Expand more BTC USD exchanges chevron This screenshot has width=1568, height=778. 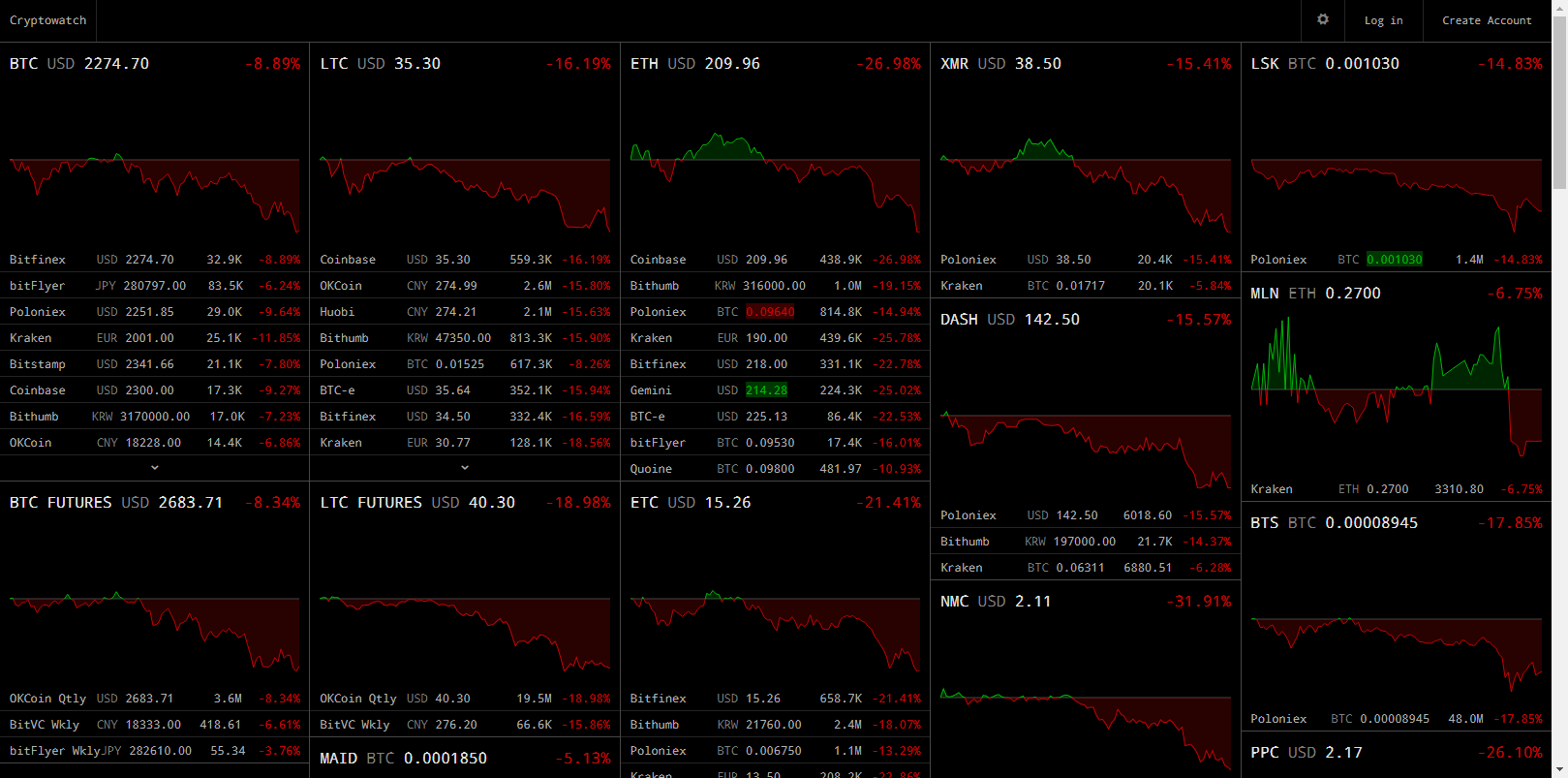coord(155,468)
